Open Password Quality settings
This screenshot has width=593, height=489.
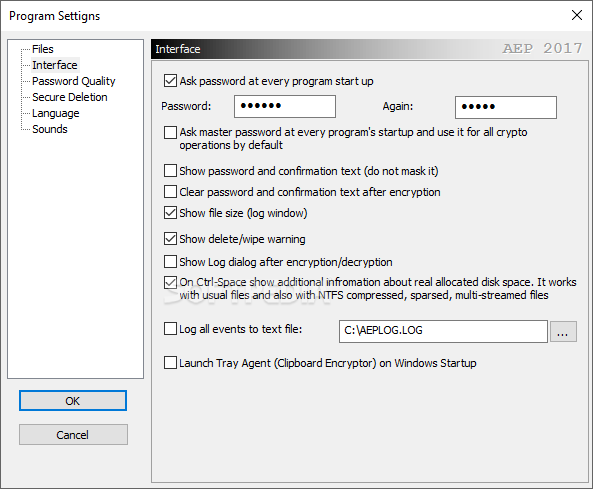(x=73, y=81)
